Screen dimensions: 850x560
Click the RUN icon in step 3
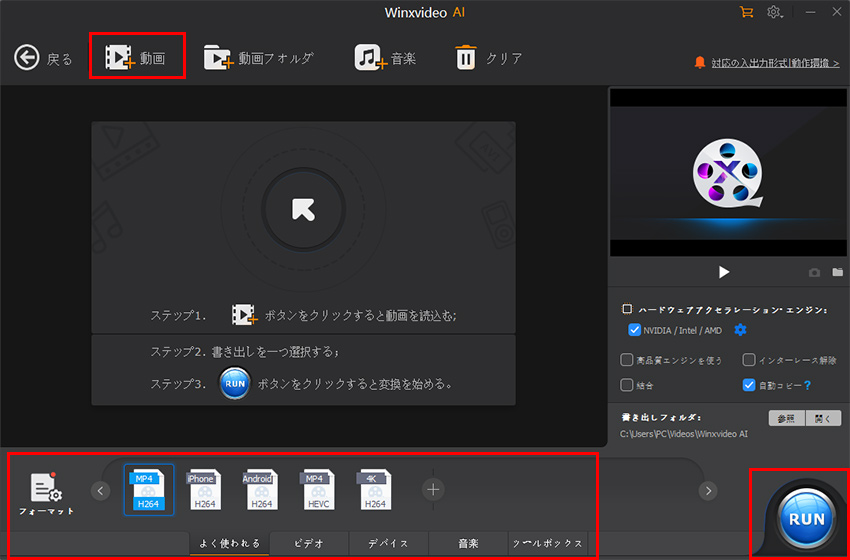(235, 383)
